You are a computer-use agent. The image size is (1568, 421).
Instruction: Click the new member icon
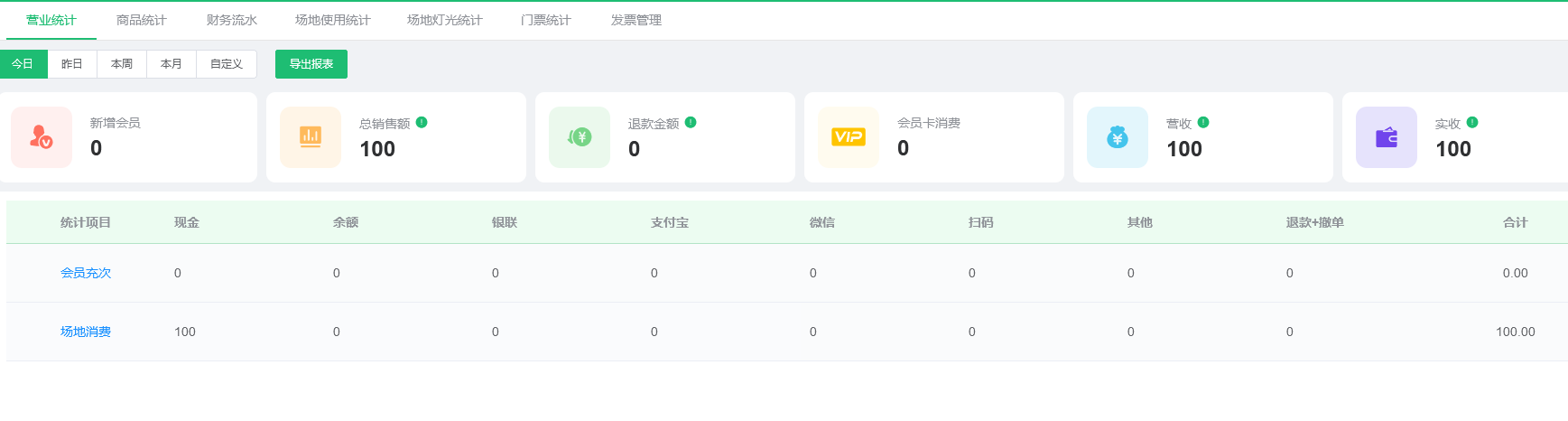click(42, 137)
